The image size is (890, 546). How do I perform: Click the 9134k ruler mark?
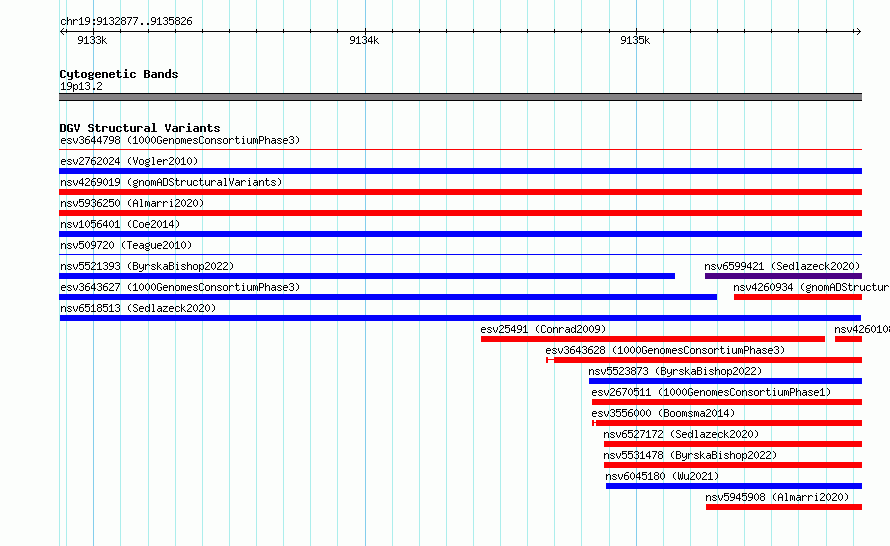click(364, 40)
